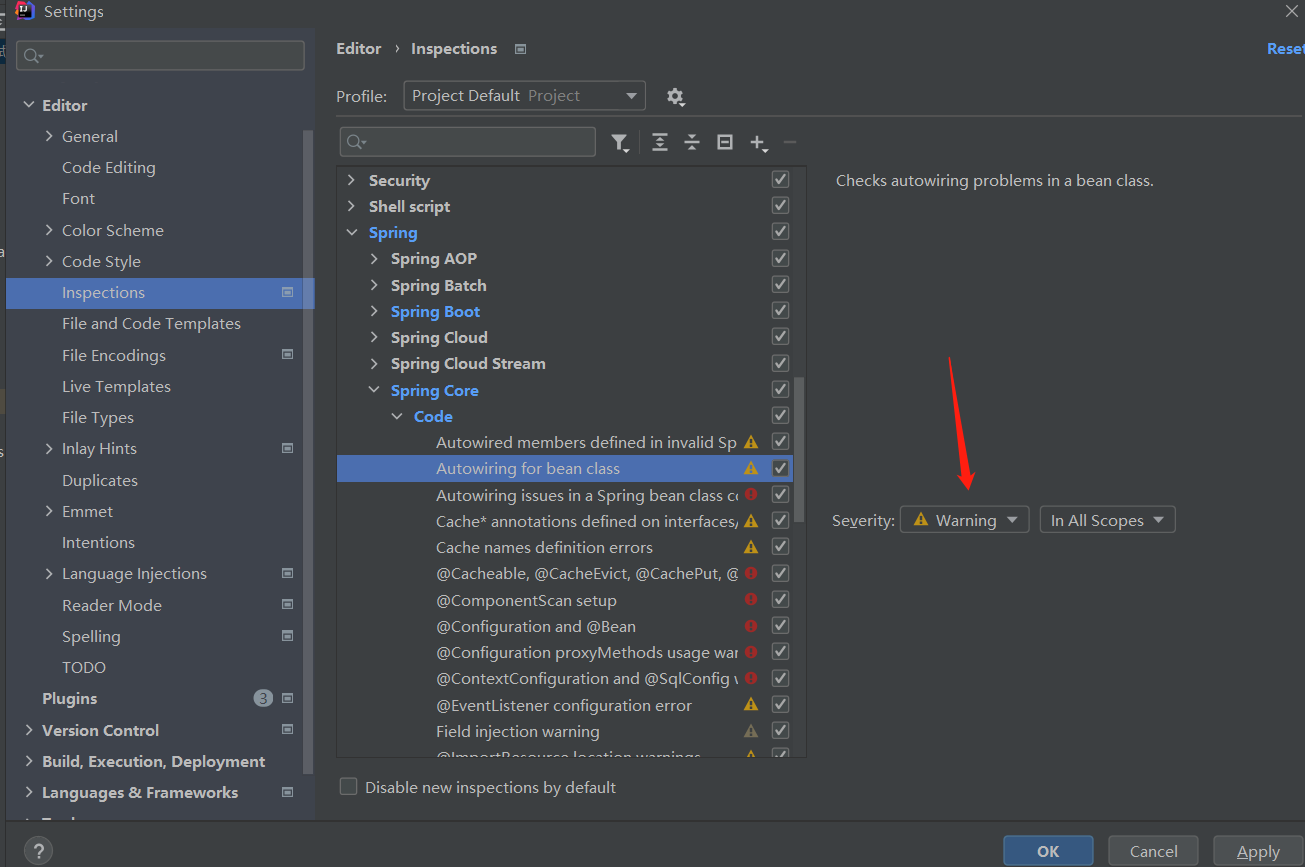Viewport: 1305px width, 867px height.
Task: Expand the Spring Batch group
Action: click(x=374, y=285)
